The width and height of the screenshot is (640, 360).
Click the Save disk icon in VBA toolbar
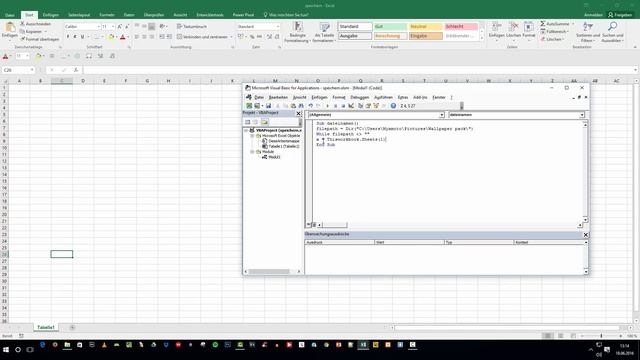(268, 106)
